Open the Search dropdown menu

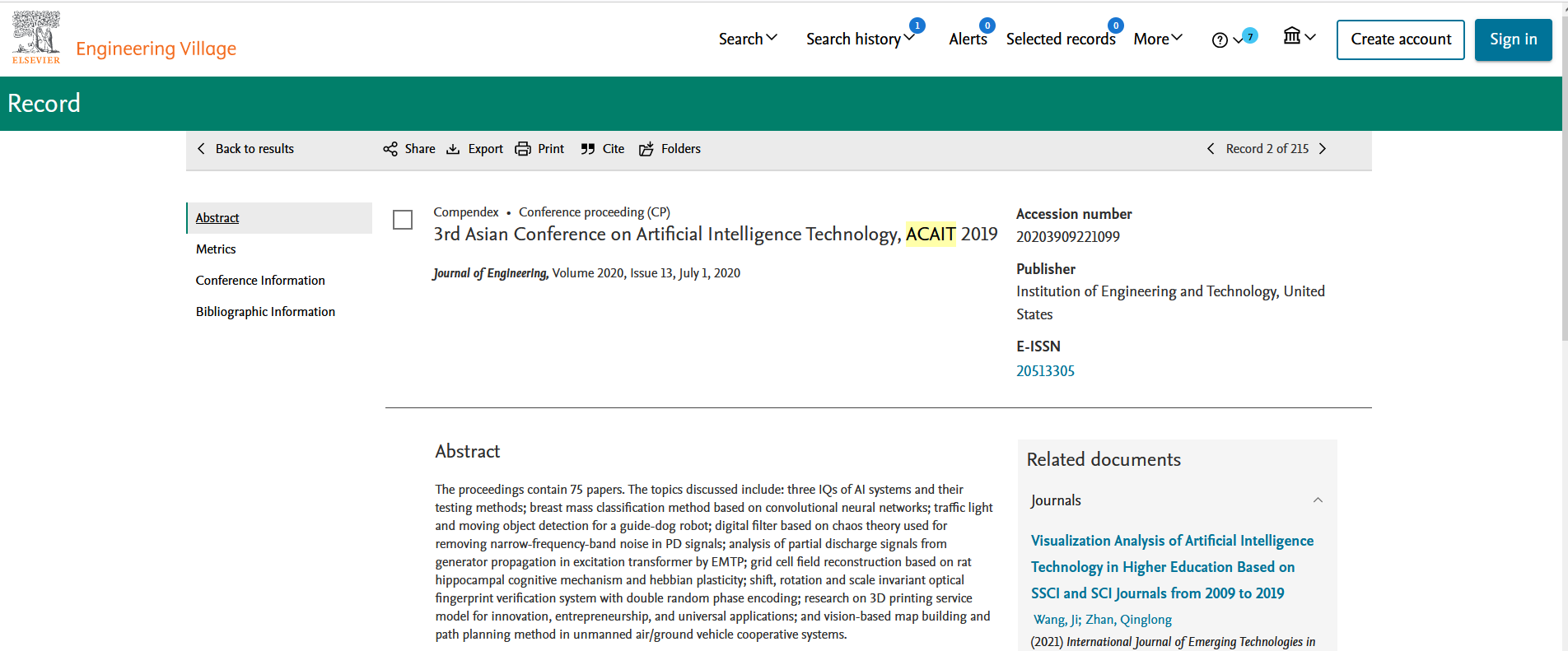747,39
